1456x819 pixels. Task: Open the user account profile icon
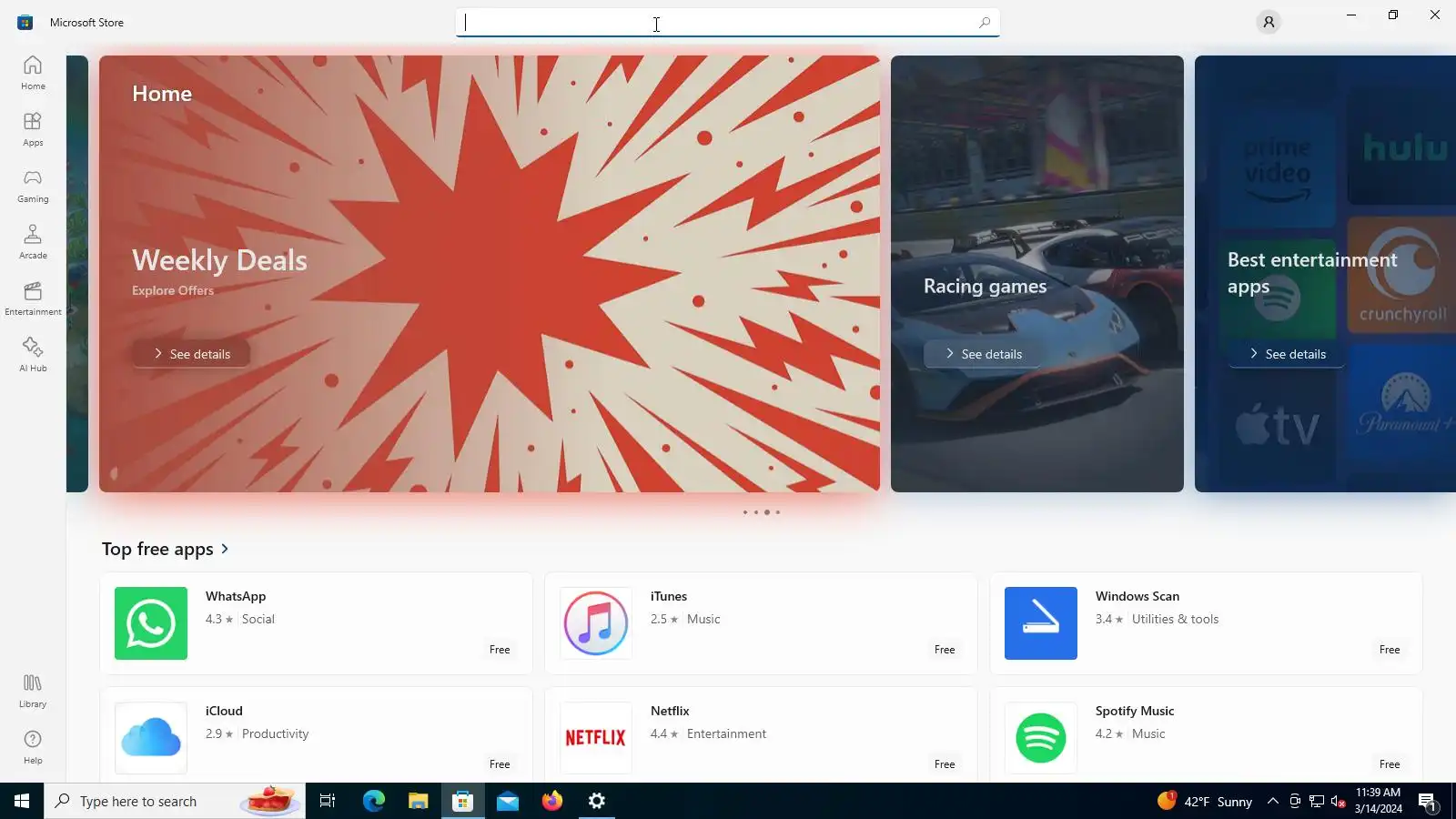click(1269, 22)
